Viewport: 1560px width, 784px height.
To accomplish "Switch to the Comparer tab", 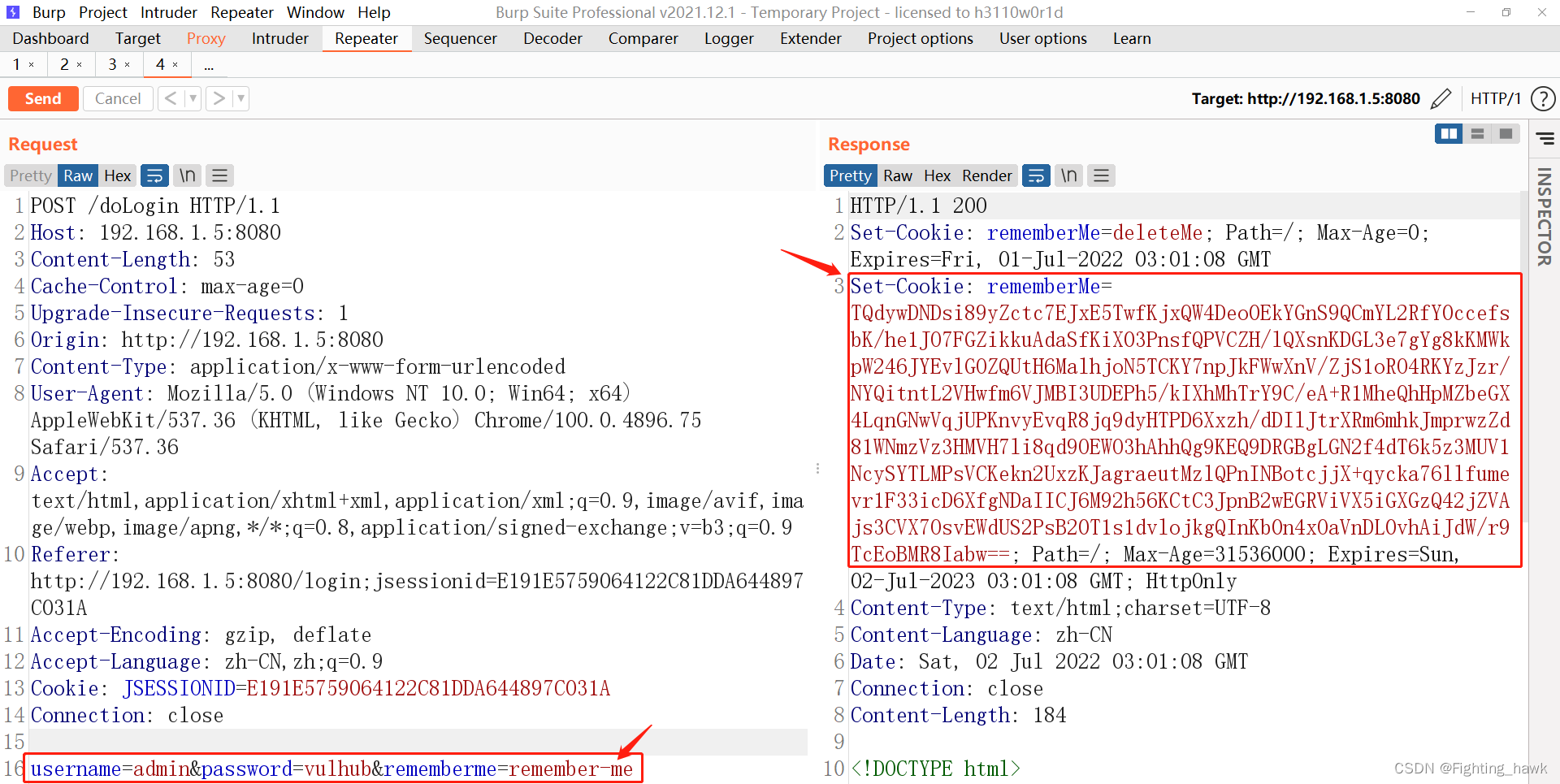I will [643, 38].
